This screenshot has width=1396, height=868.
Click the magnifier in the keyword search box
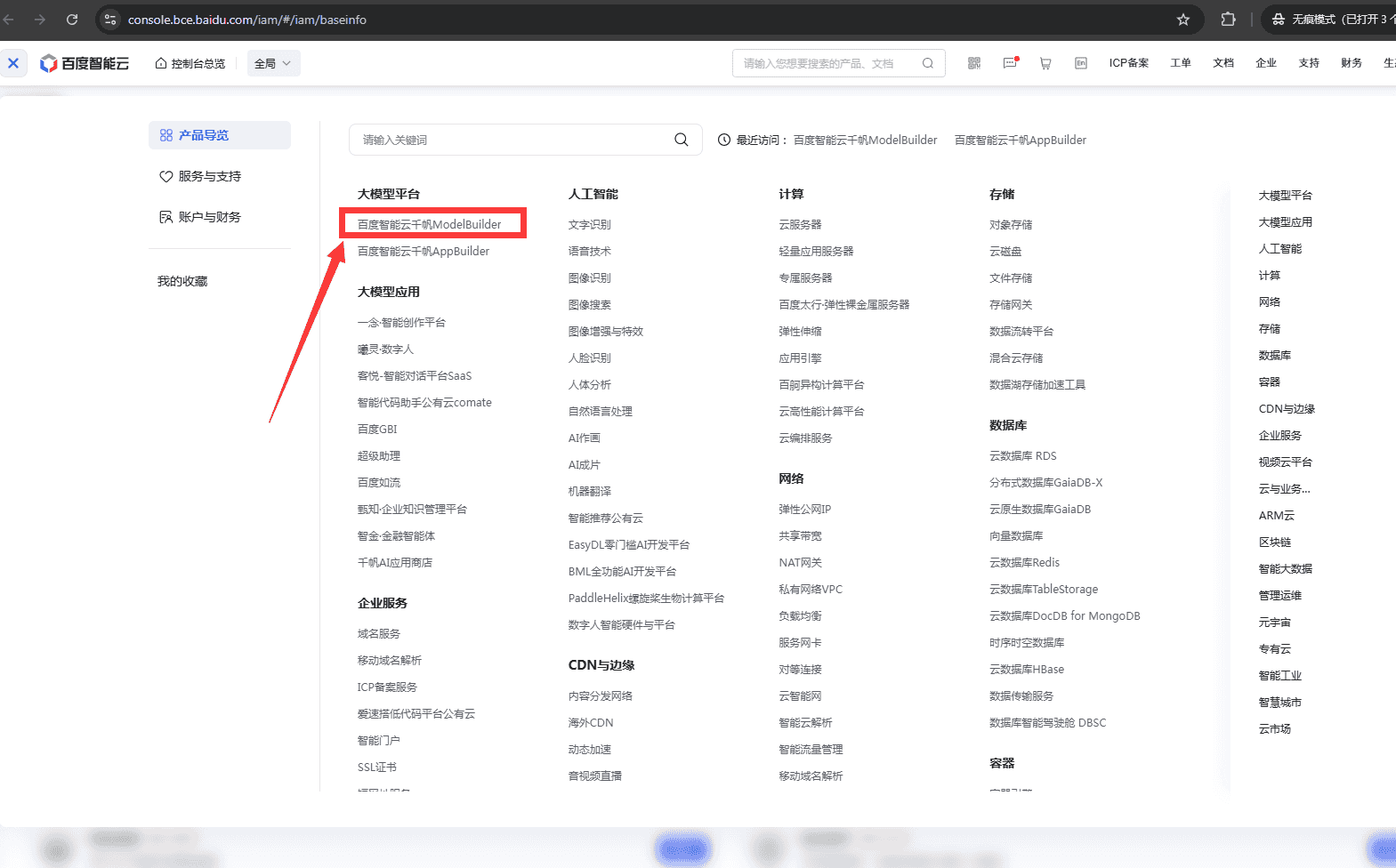[682, 140]
